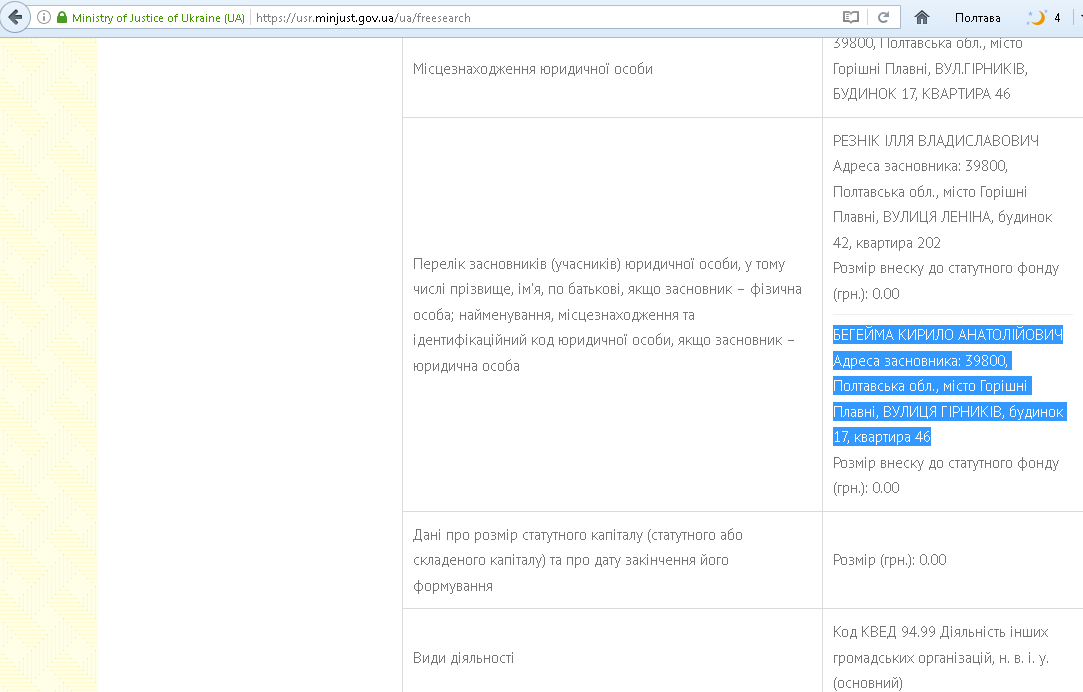Click the moon weather icon

pyautogui.click(x=1038, y=18)
